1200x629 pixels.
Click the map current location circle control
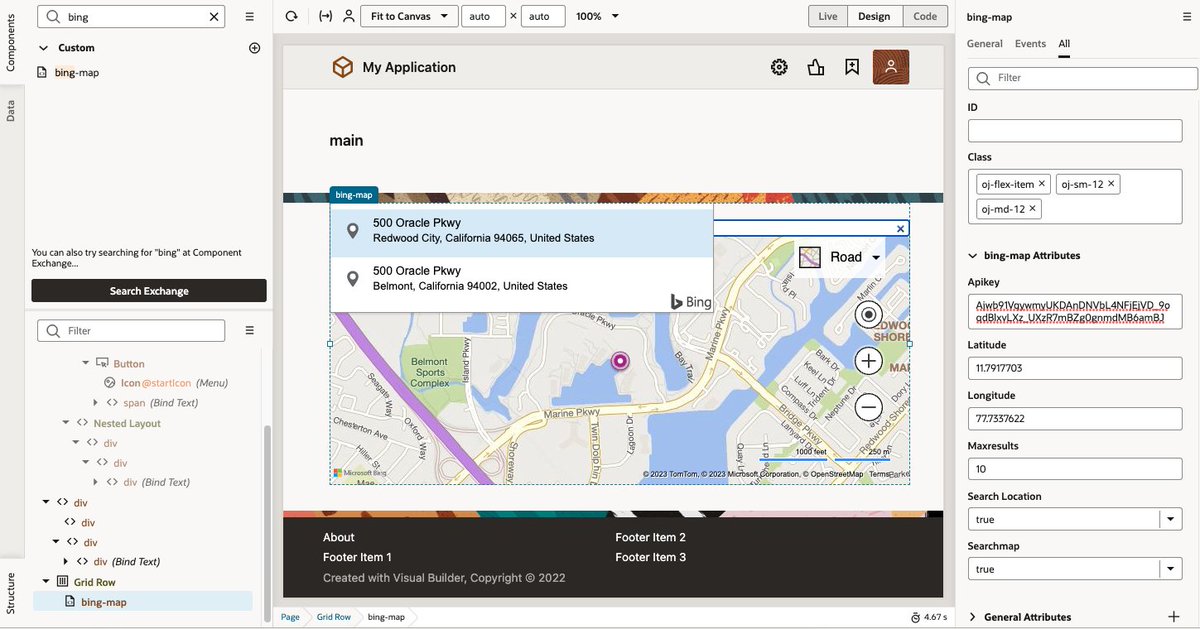point(868,314)
